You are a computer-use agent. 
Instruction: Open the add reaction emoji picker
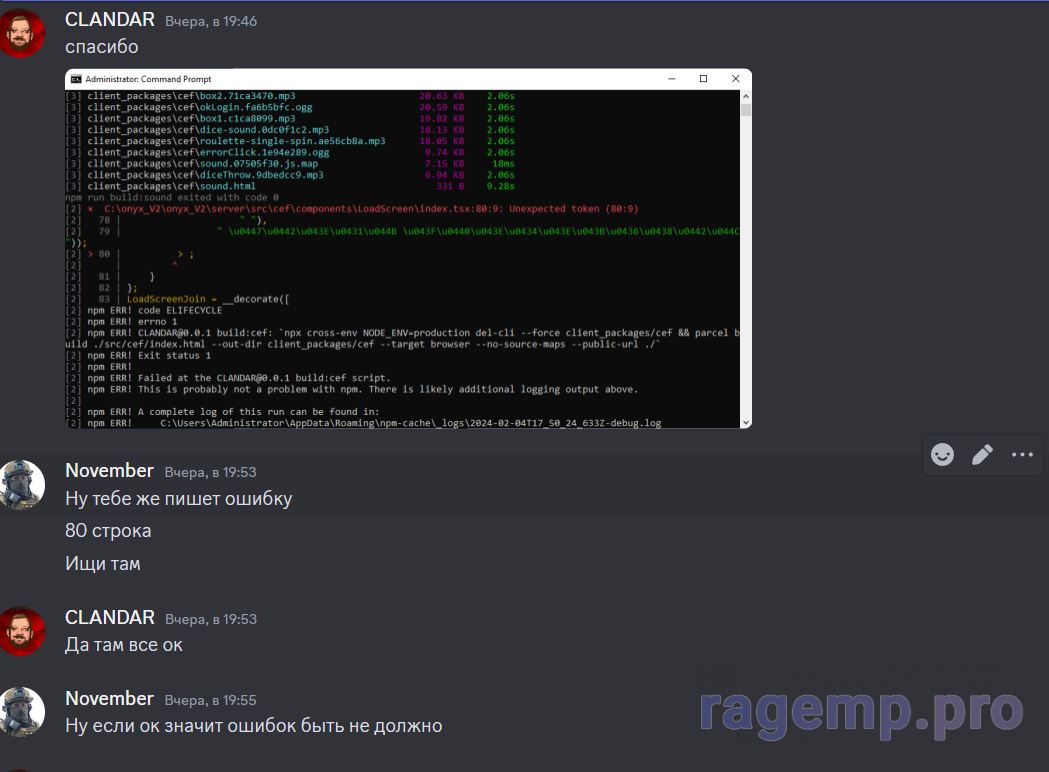coord(942,455)
